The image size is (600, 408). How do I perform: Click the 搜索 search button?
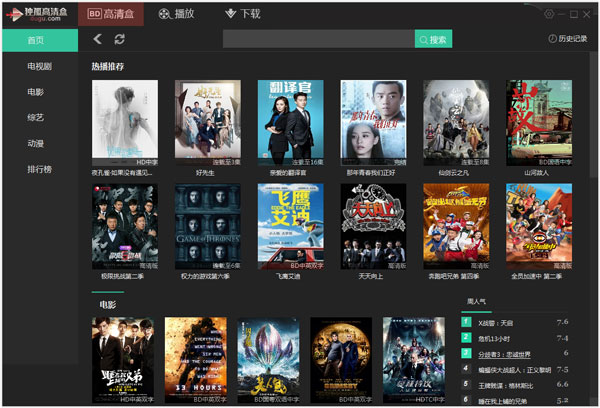tap(433, 39)
